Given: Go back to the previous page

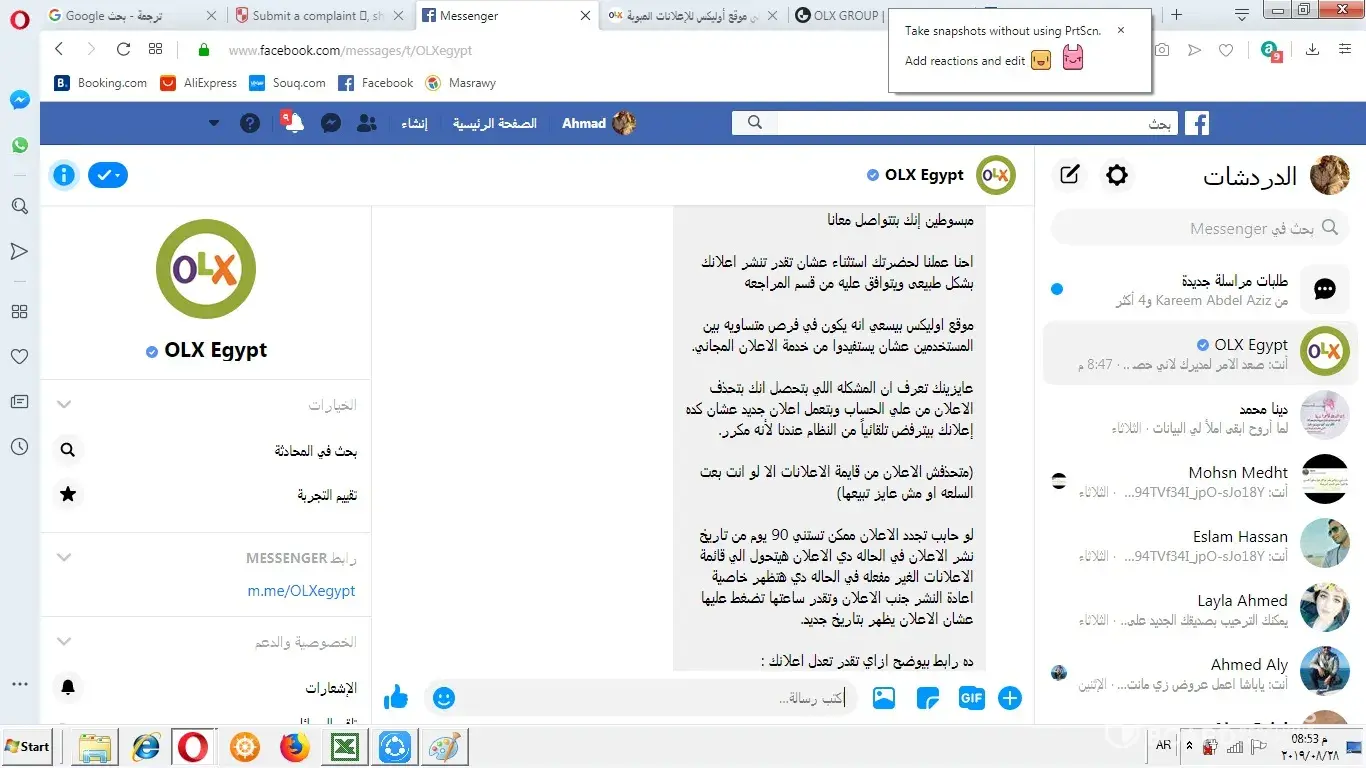Looking at the screenshot, I should 59,50.
